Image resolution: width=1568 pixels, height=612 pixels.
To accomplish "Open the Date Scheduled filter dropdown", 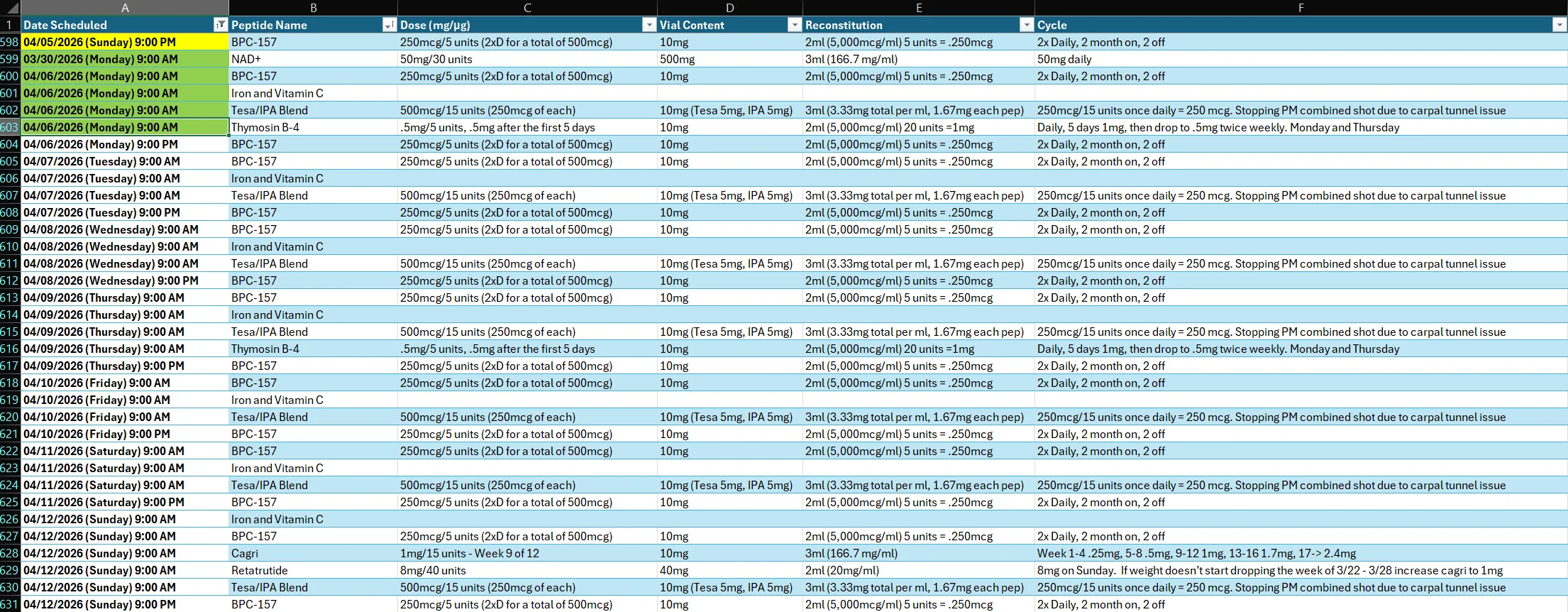I will tap(221, 25).
